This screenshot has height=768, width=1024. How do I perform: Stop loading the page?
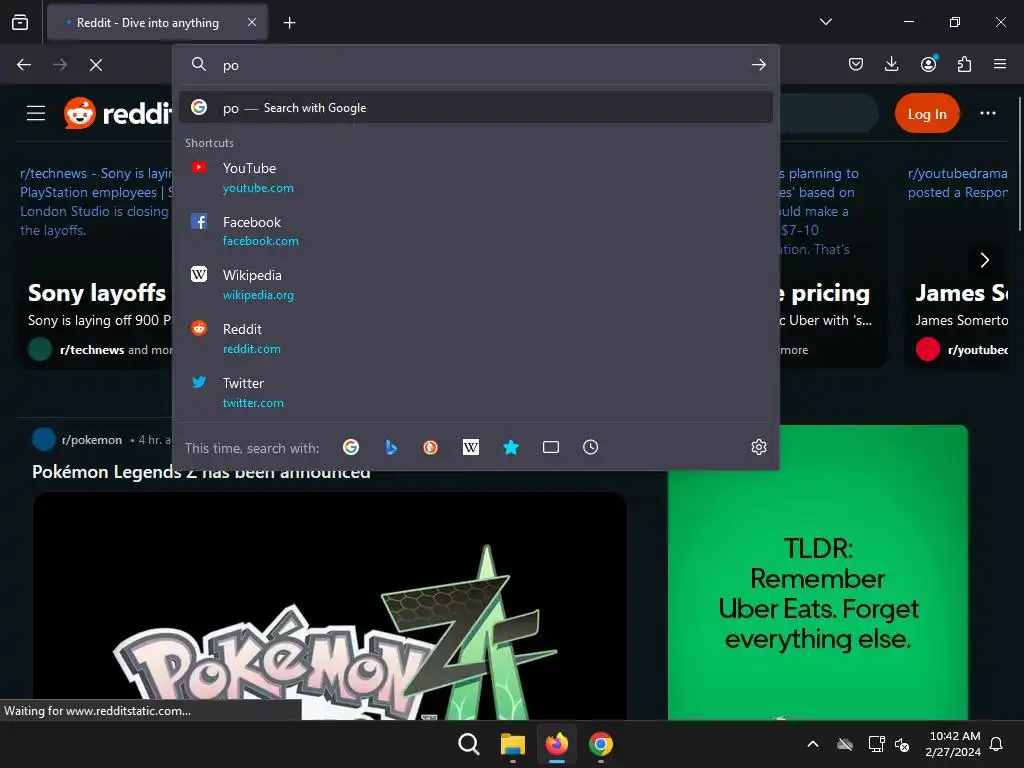[x=96, y=65]
